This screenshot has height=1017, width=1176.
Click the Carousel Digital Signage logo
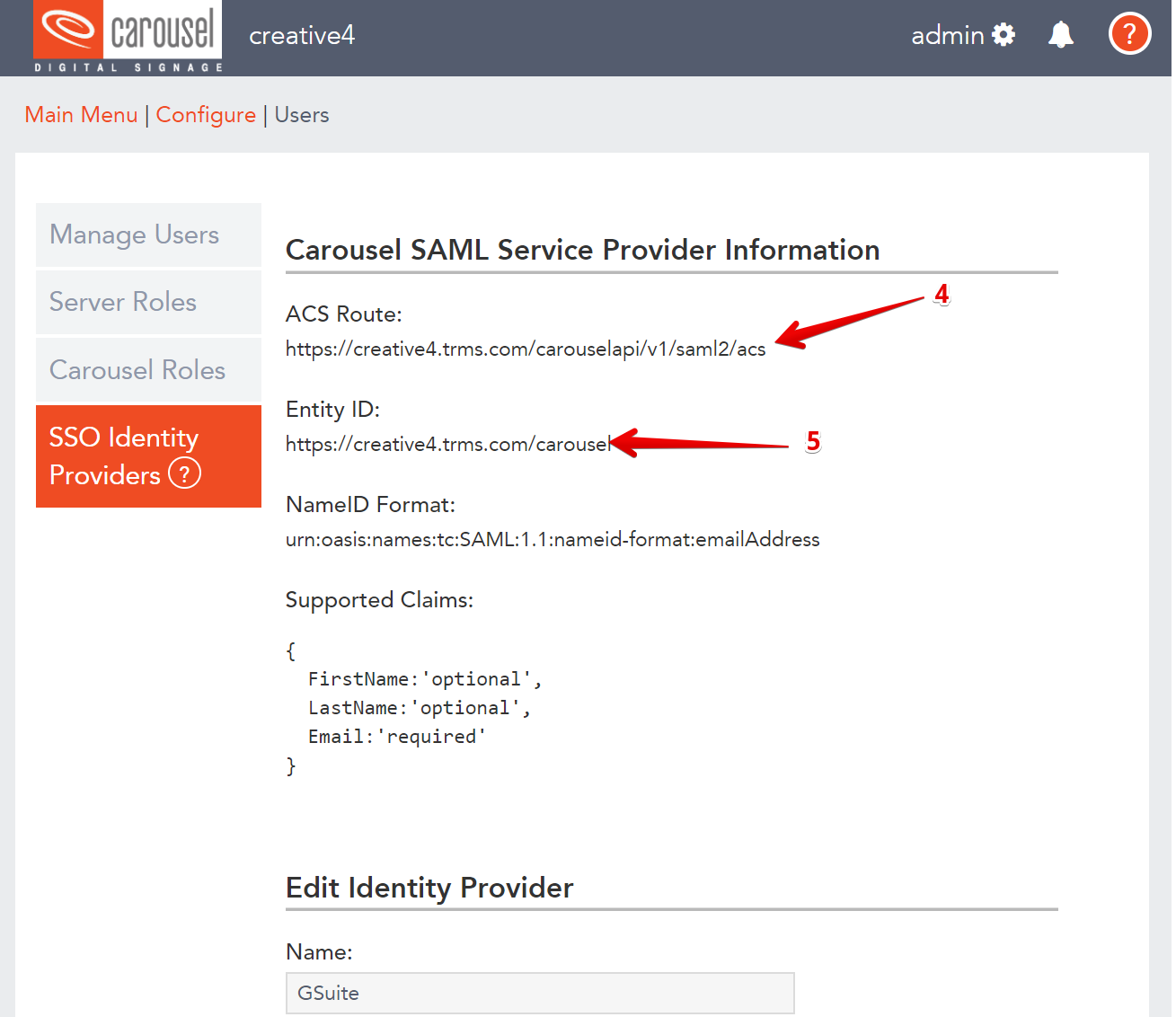(x=128, y=37)
